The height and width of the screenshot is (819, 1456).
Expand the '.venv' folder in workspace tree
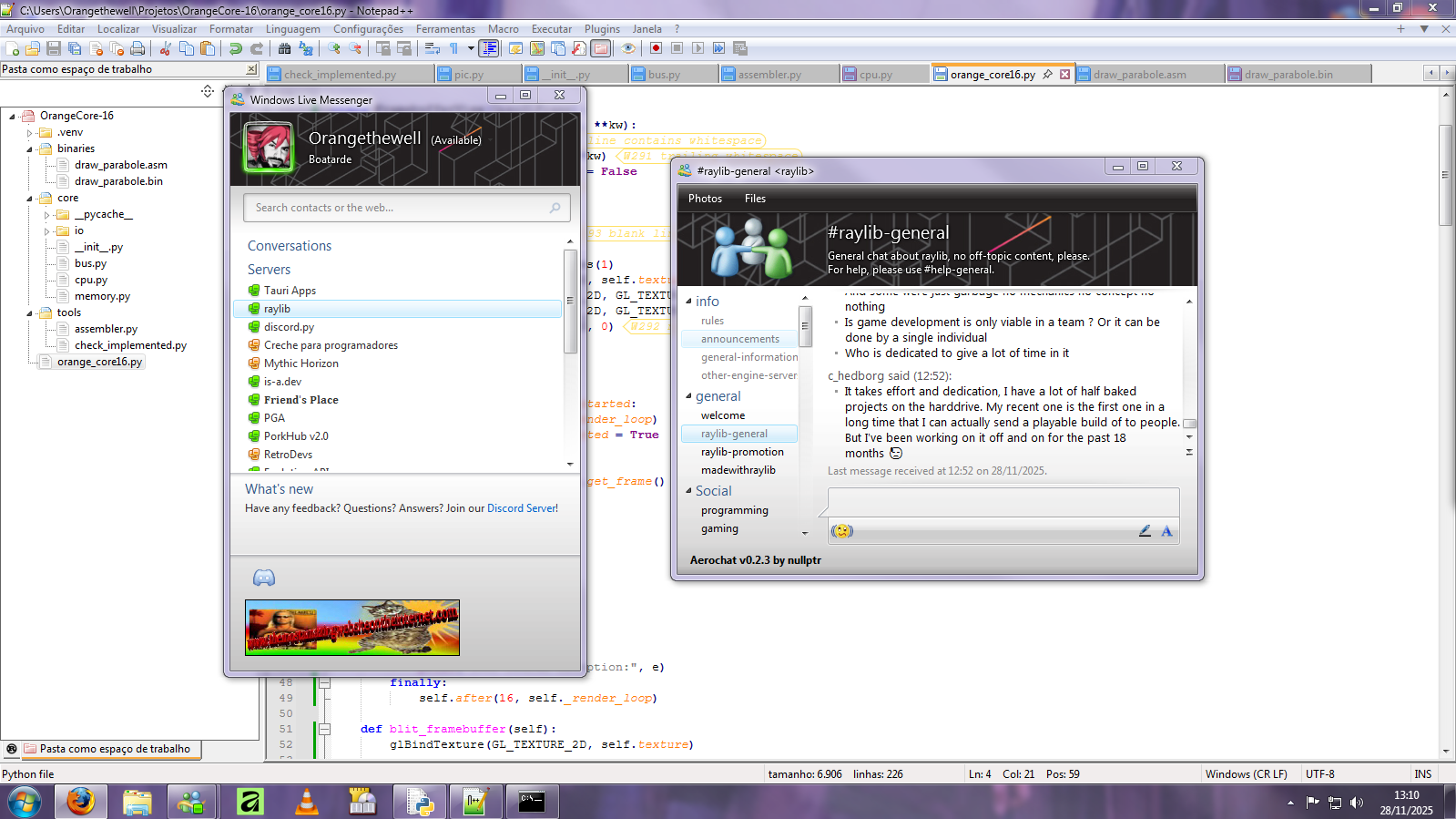(x=30, y=132)
